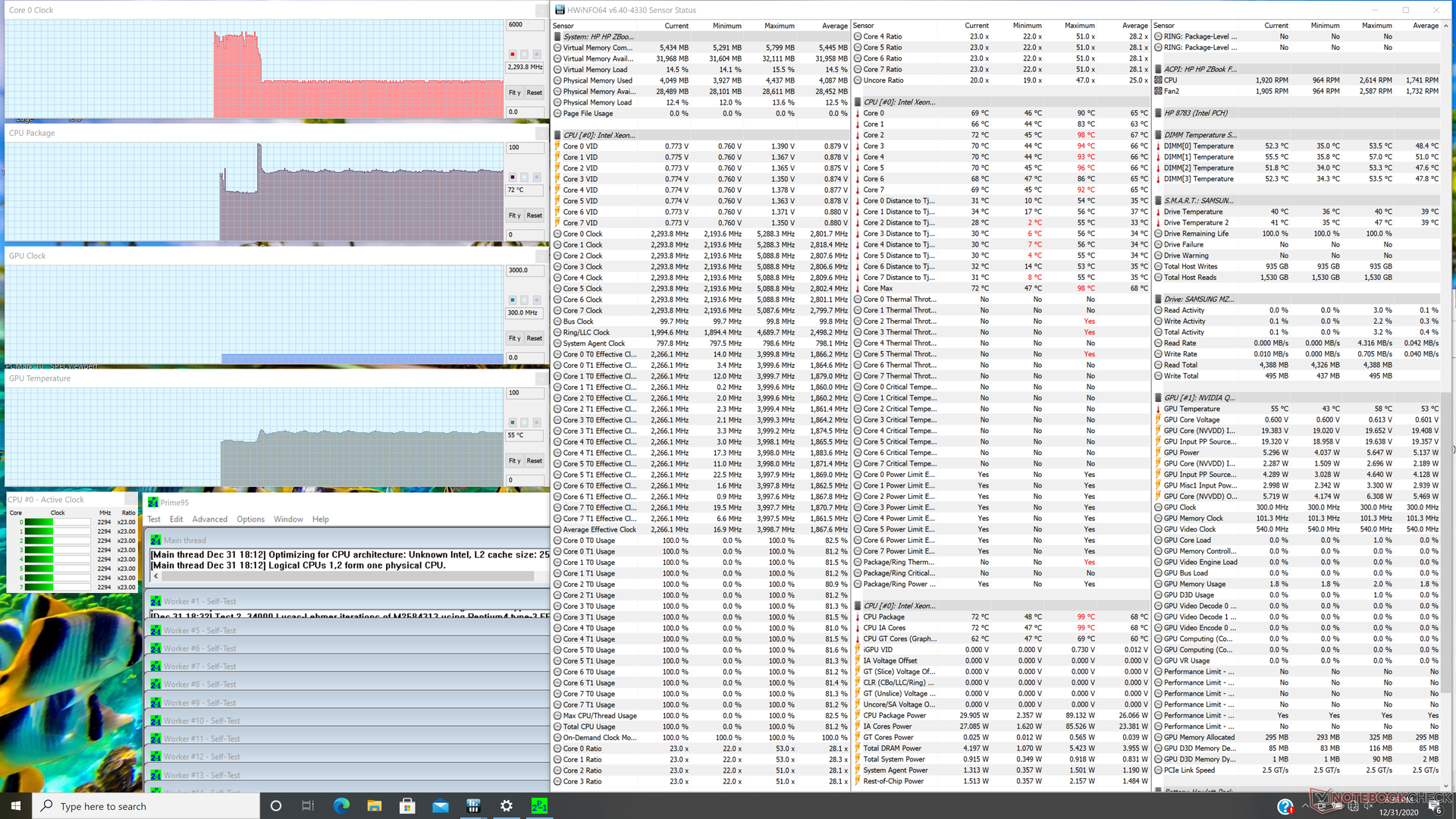Click the HWiNFO taskbar icon
The width and height of the screenshot is (1456, 819).
[x=473, y=806]
